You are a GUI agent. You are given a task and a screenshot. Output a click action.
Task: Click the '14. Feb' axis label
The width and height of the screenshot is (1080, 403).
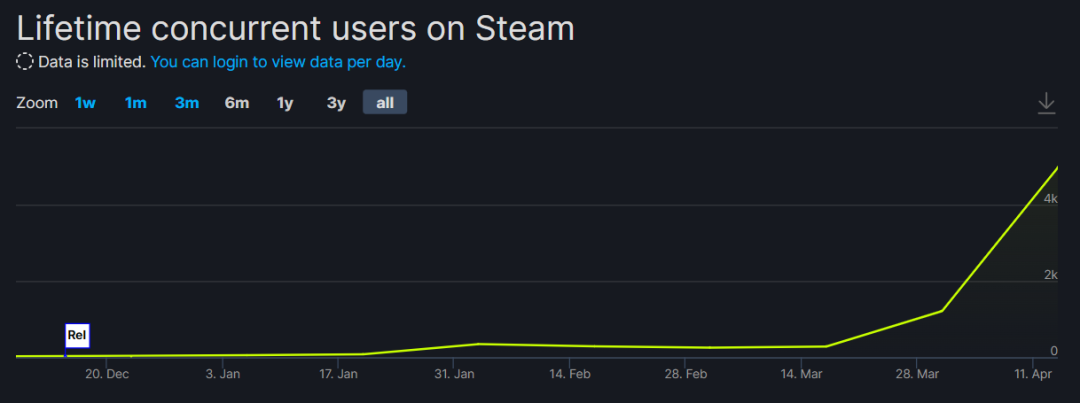[570, 375]
